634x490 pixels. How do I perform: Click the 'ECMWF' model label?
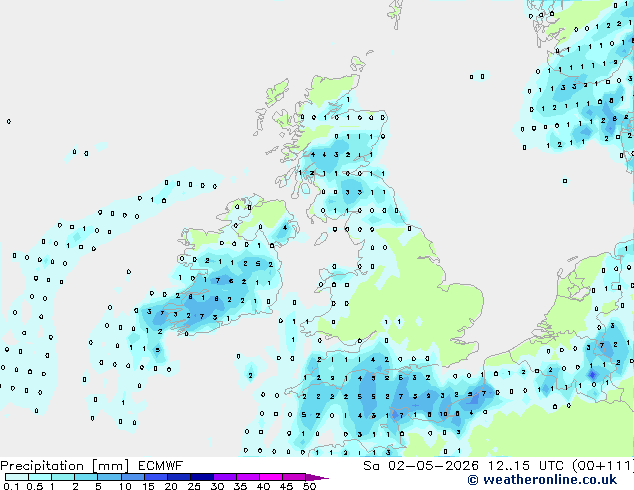(161, 466)
